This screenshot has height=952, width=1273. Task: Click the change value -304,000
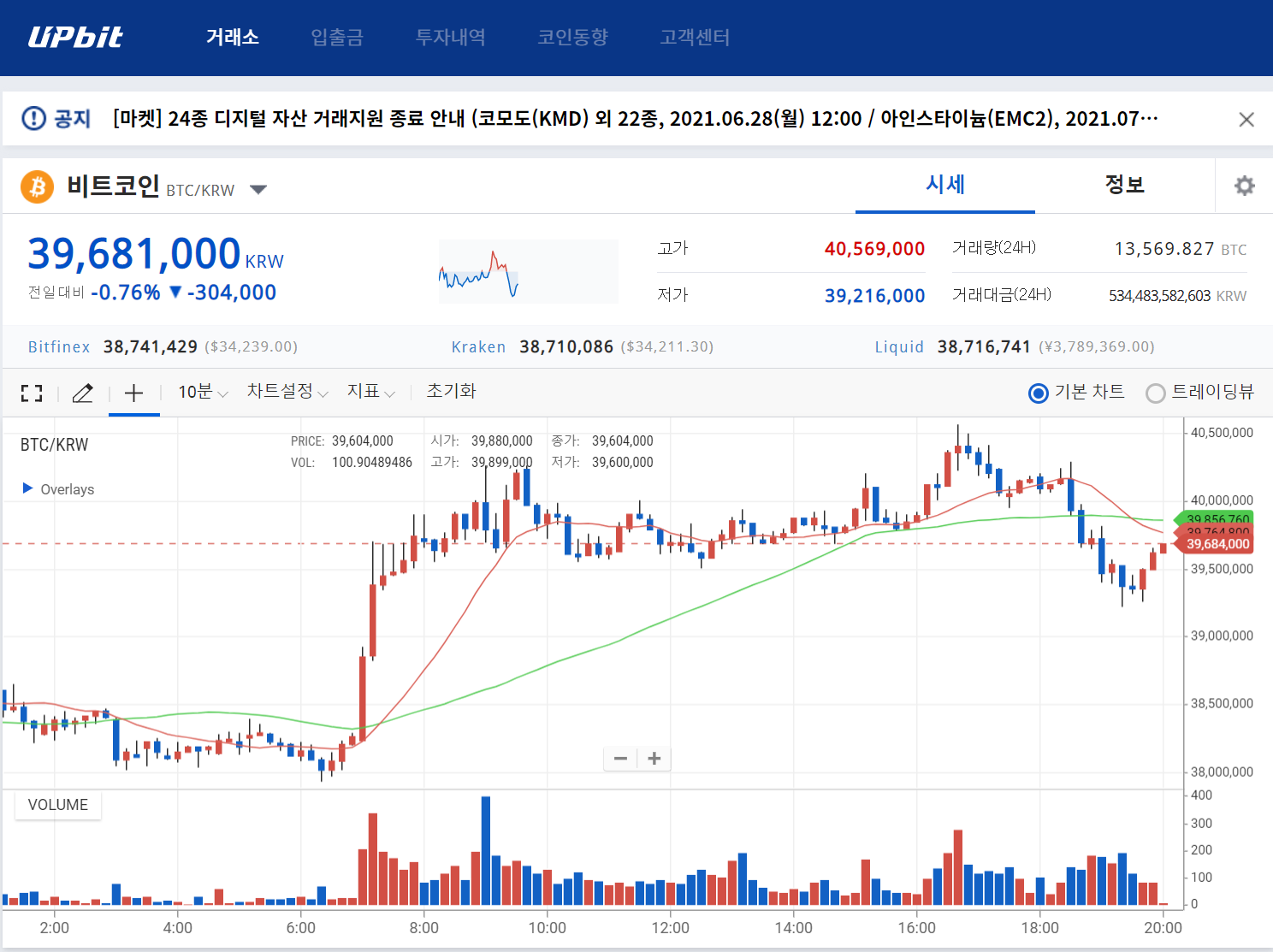232,293
